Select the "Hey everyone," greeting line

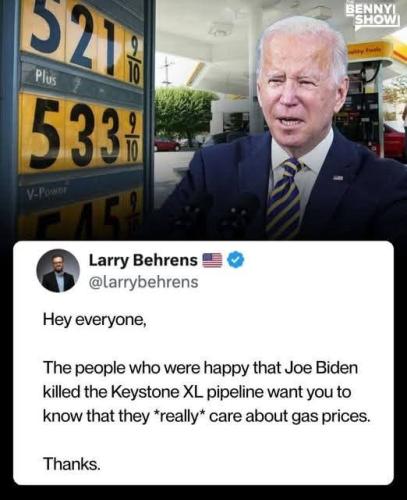[x=95, y=320]
